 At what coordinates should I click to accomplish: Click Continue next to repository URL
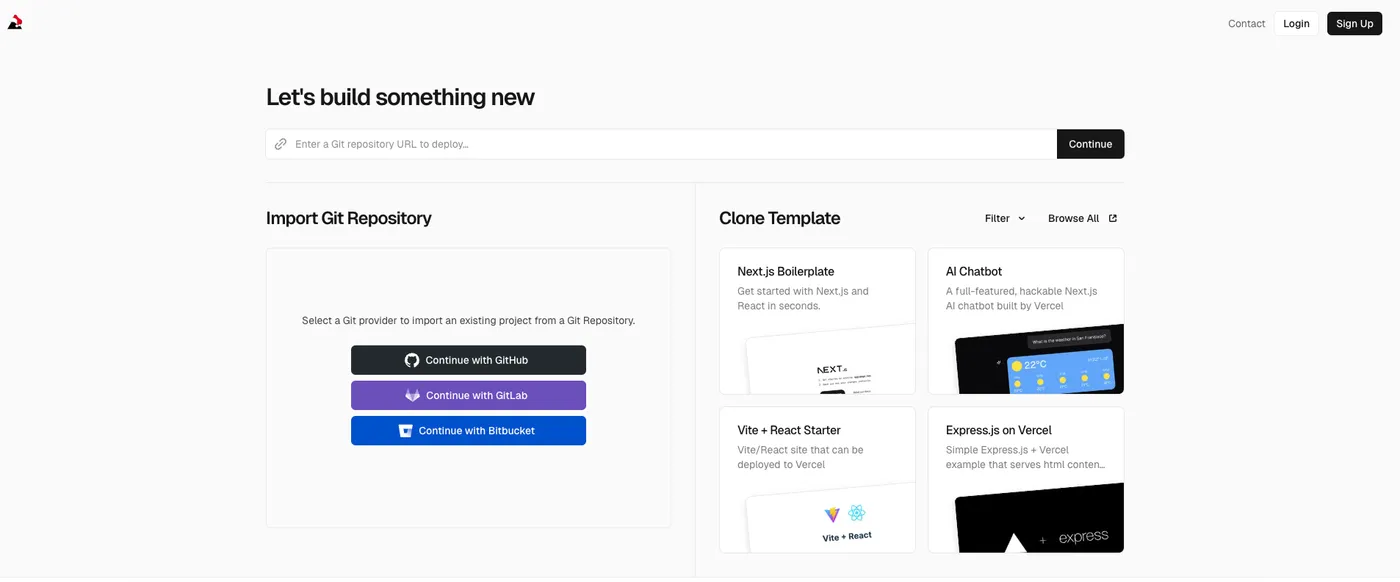(1090, 144)
